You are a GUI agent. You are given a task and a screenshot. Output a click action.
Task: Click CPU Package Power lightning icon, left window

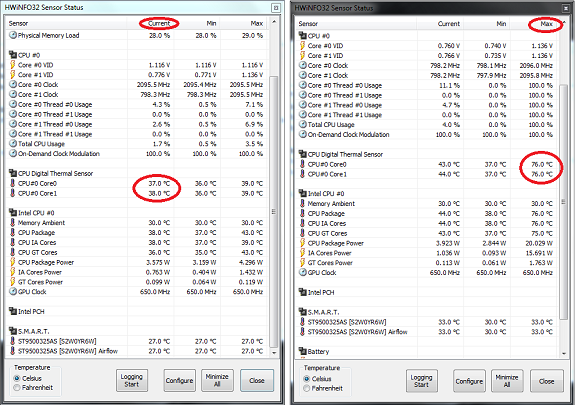click(13, 262)
